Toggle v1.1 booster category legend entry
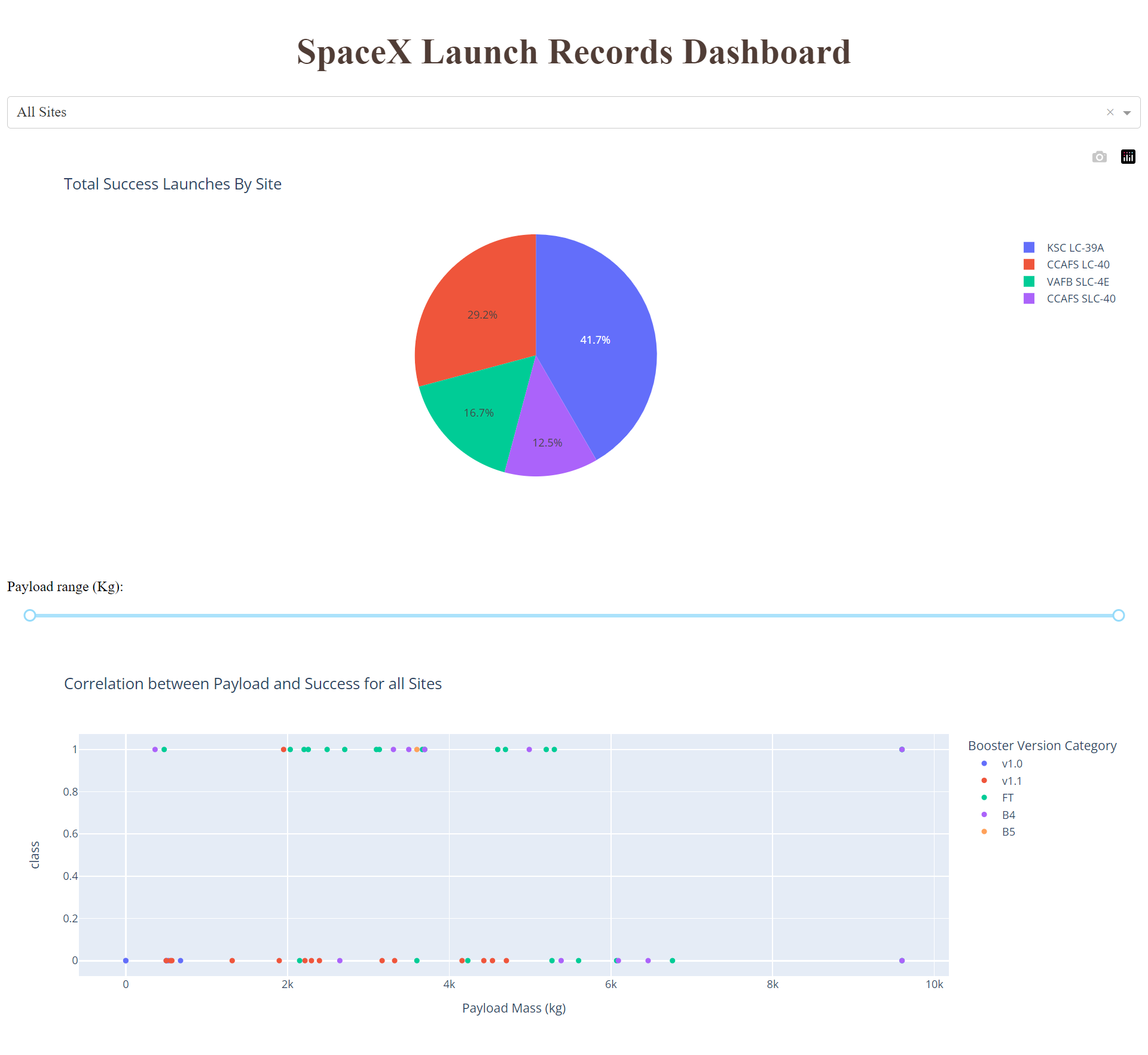This screenshot has width=1148, height=1055. (x=1010, y=781)
